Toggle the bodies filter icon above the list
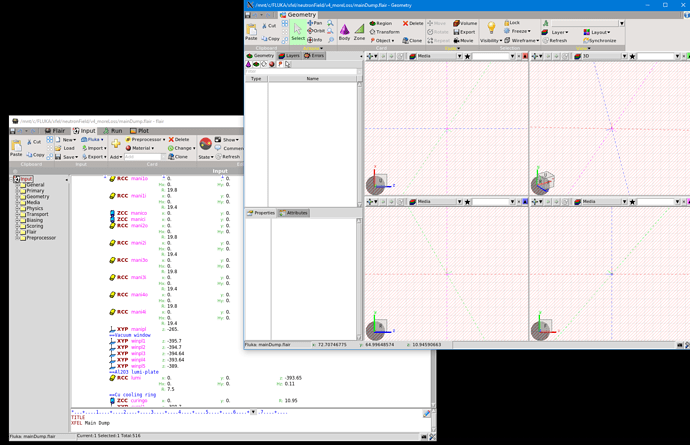This screenshot has height=445, width=690. (248, 64)
